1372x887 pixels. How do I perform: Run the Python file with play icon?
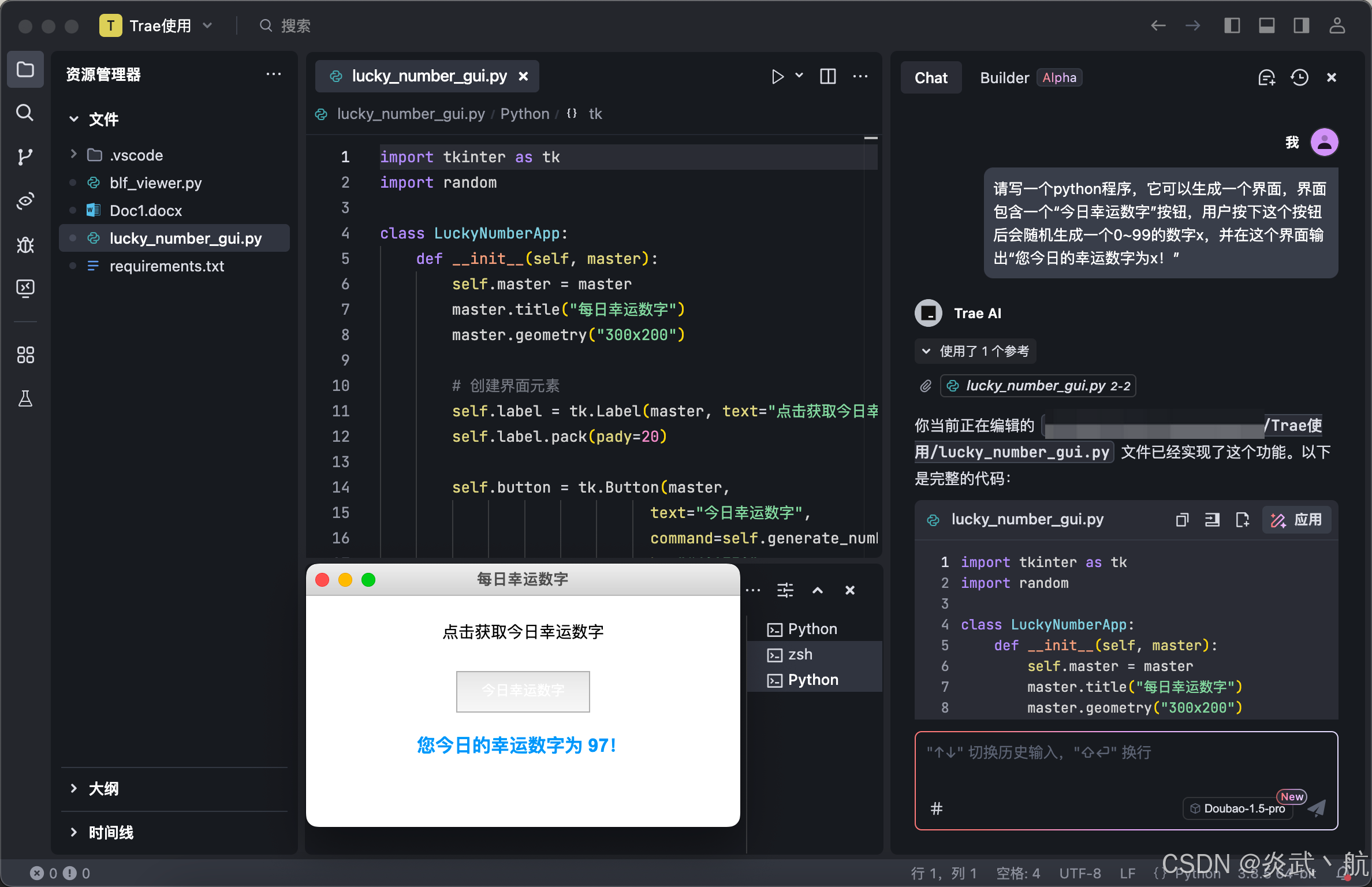pos(777,77)
